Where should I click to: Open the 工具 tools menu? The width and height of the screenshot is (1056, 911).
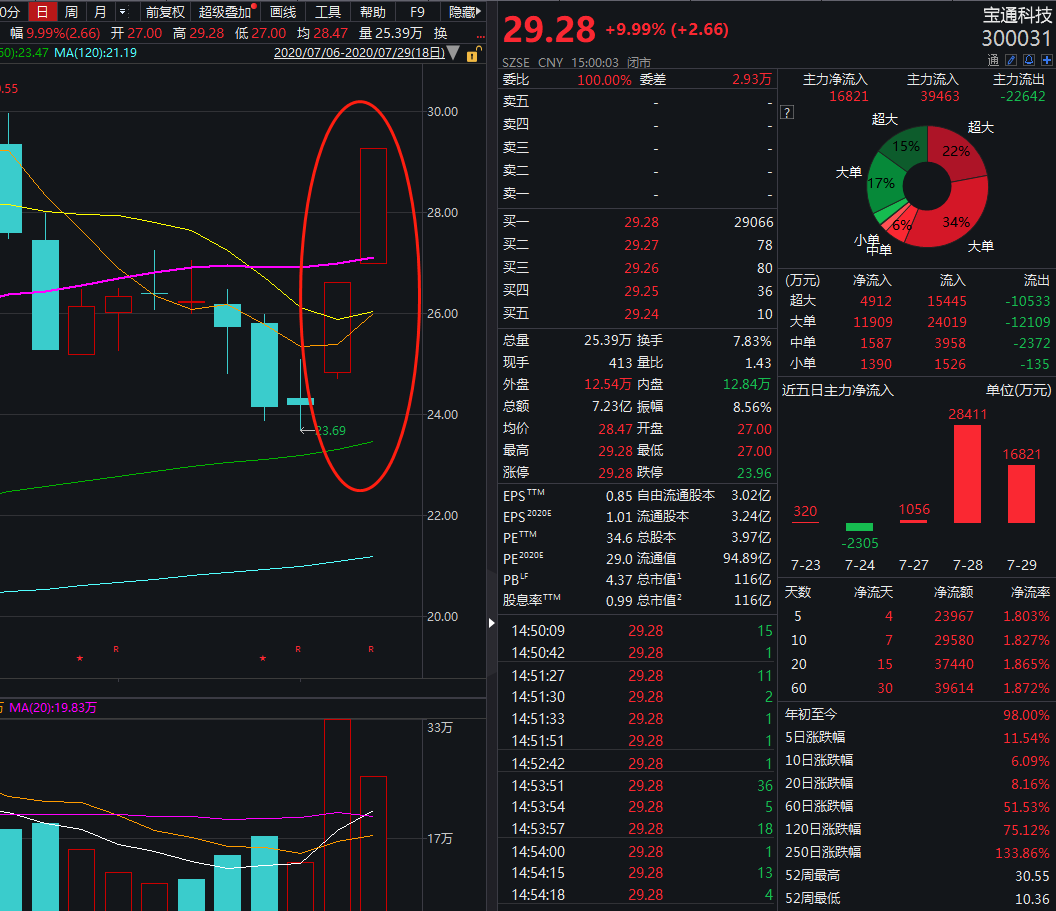tap(328, 11)
